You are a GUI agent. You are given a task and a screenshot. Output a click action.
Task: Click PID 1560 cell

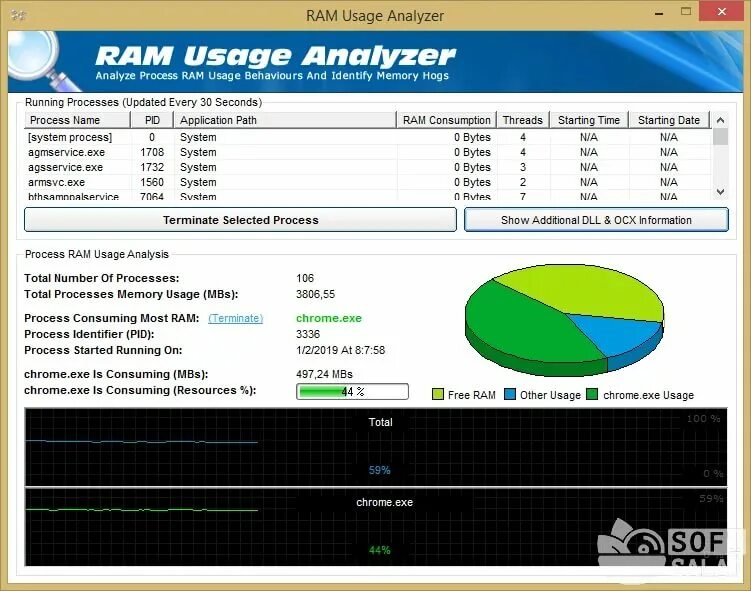coord(152,182)
